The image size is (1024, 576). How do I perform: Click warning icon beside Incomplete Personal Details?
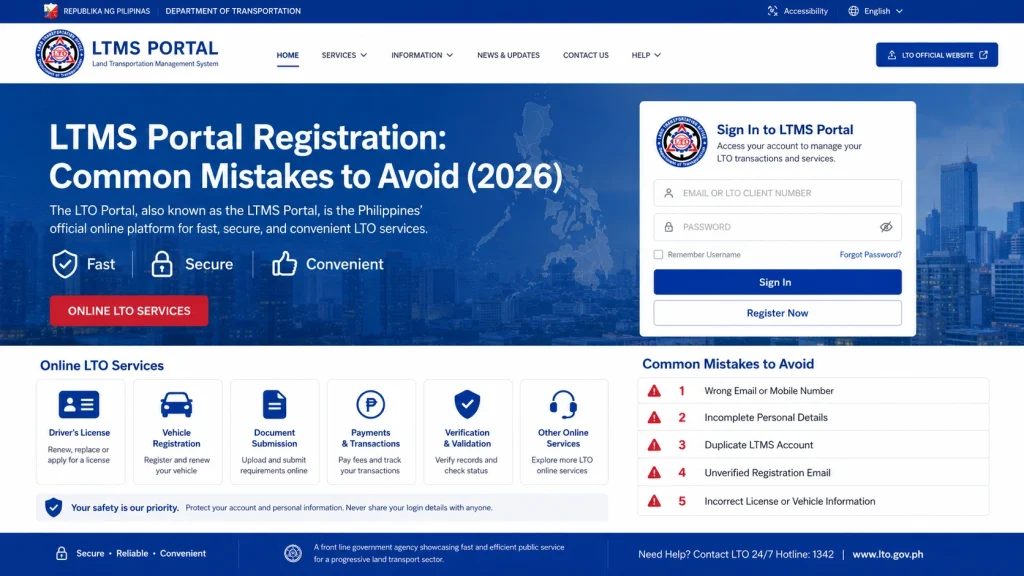pos(654,417)
